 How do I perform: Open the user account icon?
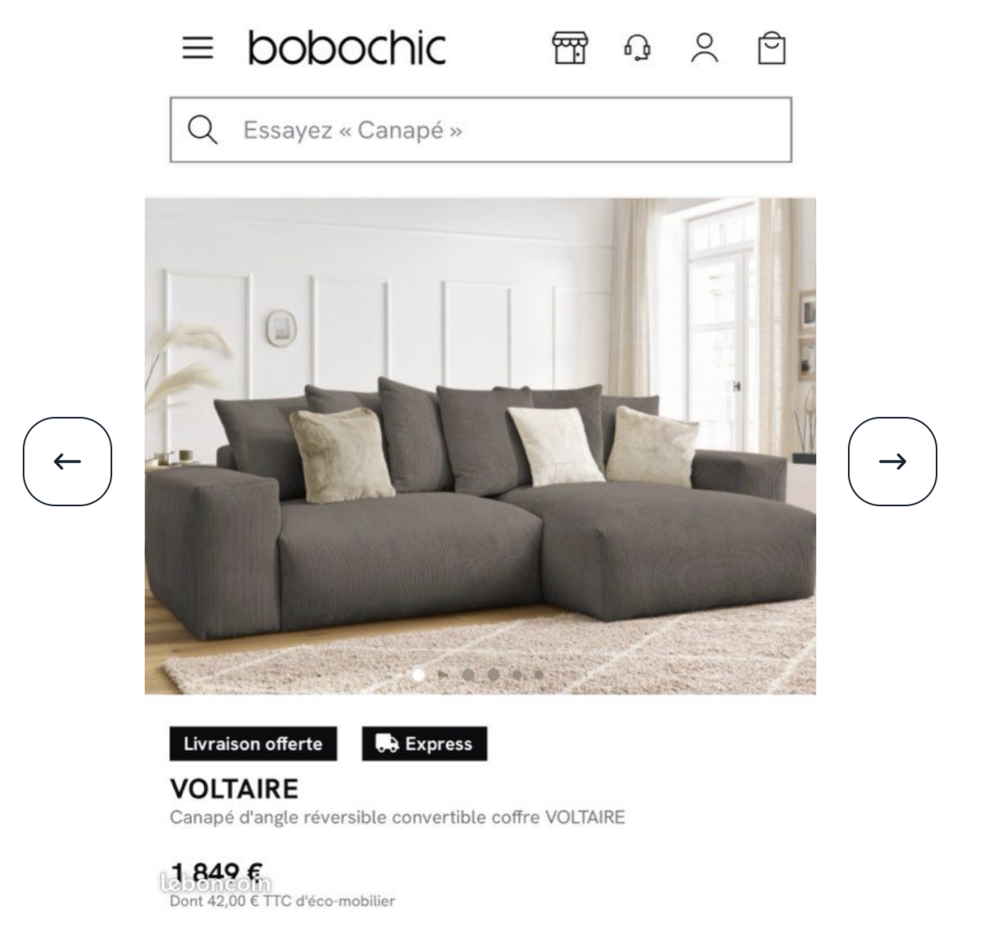704,48
